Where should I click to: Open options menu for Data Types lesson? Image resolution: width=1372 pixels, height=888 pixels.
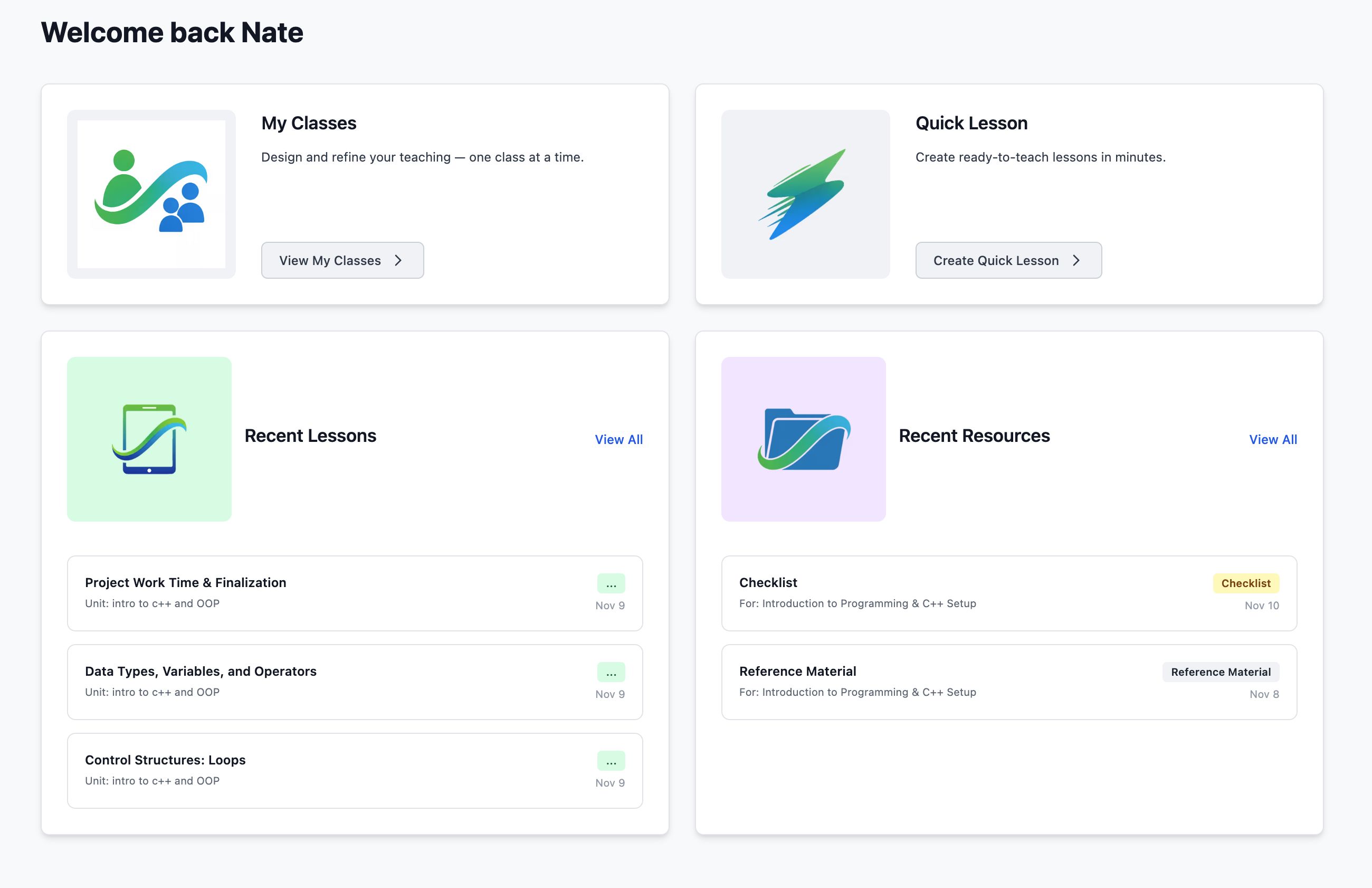pyautogui.click(x=611, y=673)
